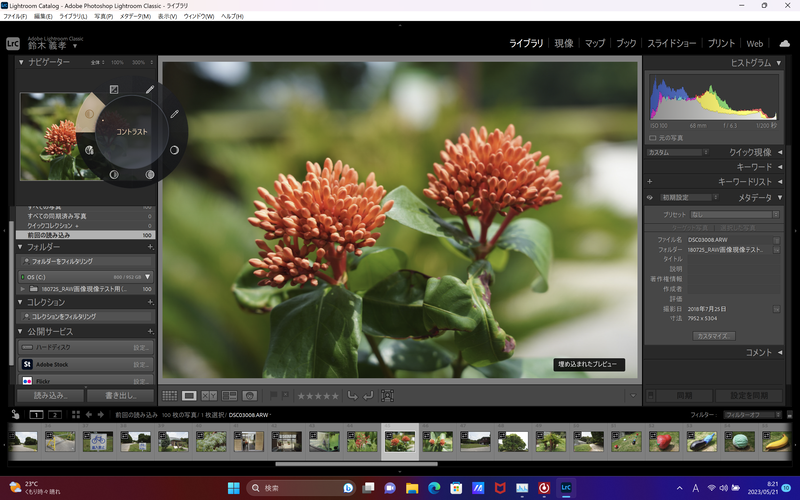Add a new folder with the plus icon
This screenshot has width=800, height=500.
(151, 247)
